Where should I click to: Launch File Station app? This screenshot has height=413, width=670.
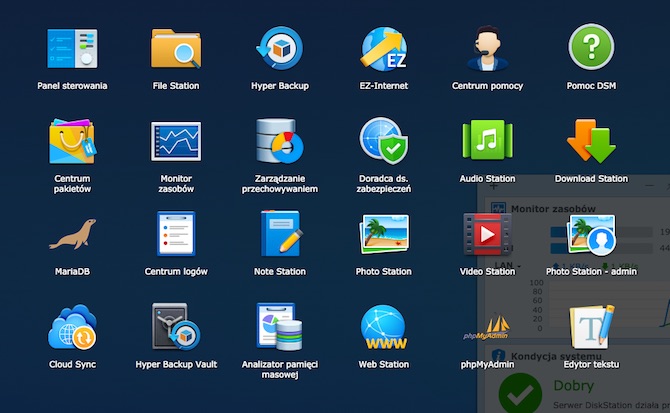pos(176,48)
